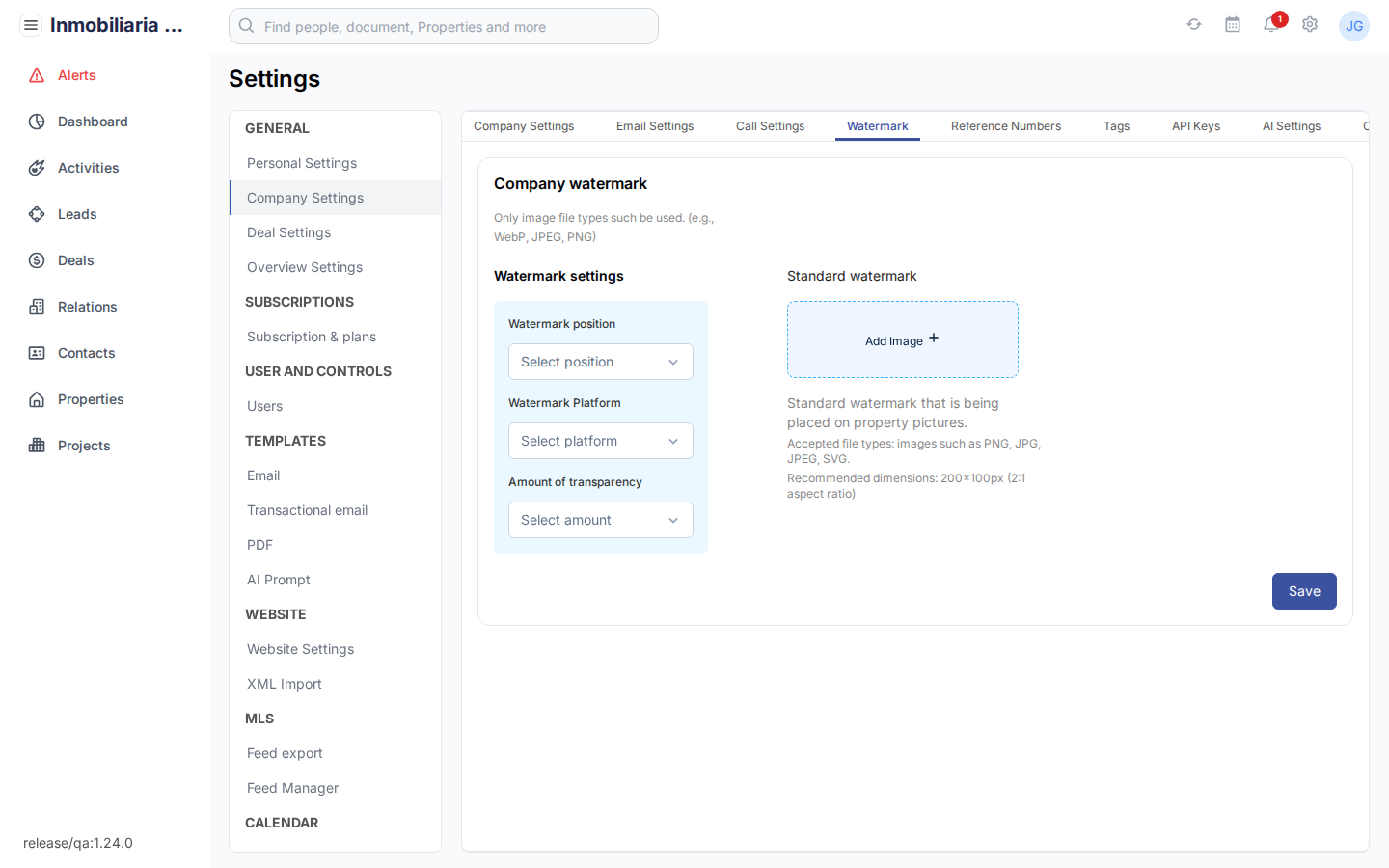Click the calendar icon in the top bar
Image resolution: width=1389 pixels, height=868 pixels.
coord(1233,24)
